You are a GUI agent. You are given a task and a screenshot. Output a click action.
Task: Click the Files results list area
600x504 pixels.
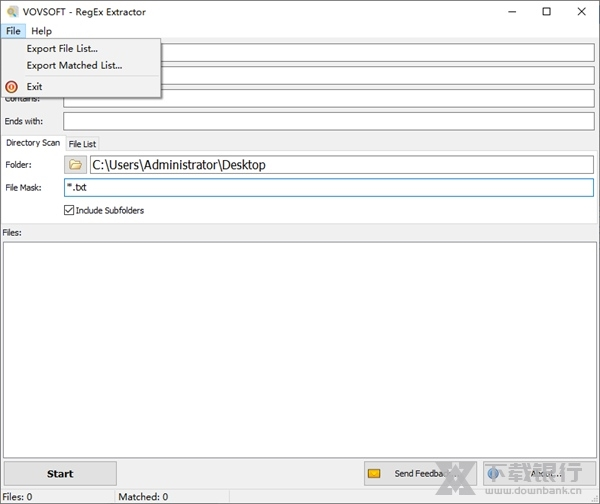tap(300, 350)
